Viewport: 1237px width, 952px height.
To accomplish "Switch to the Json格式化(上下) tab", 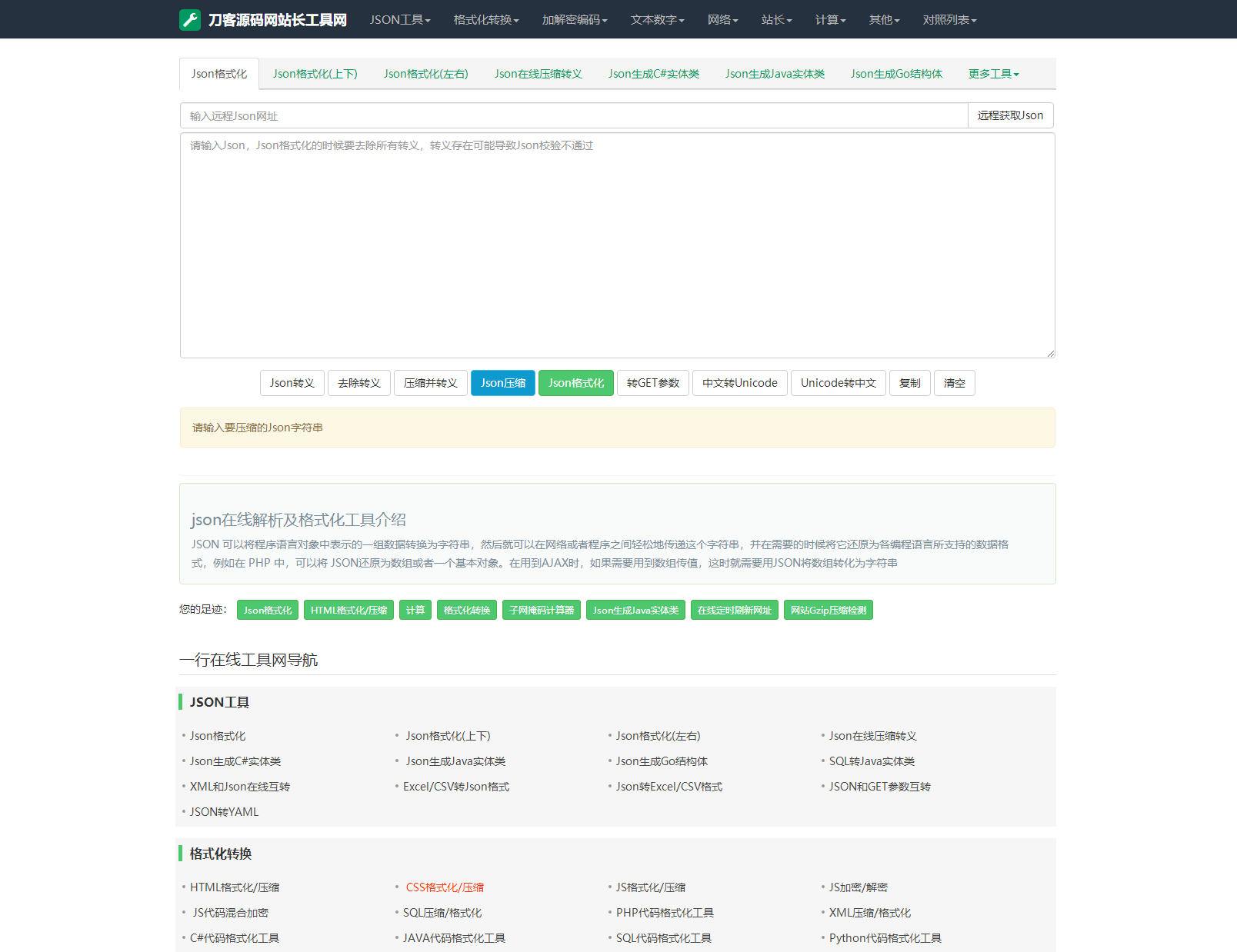I will click(x=315, y=74).
